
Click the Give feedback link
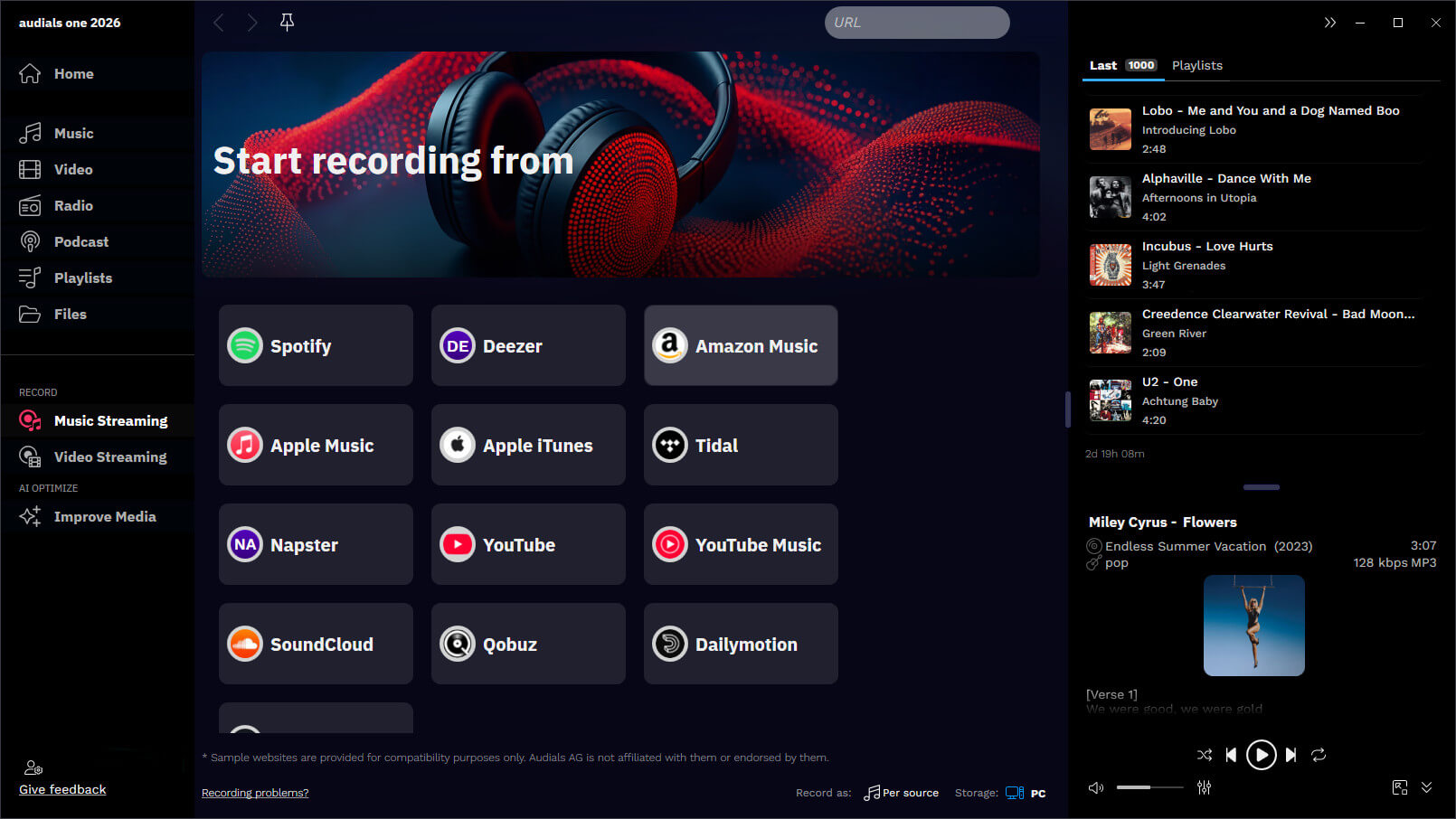click(62, 789)
